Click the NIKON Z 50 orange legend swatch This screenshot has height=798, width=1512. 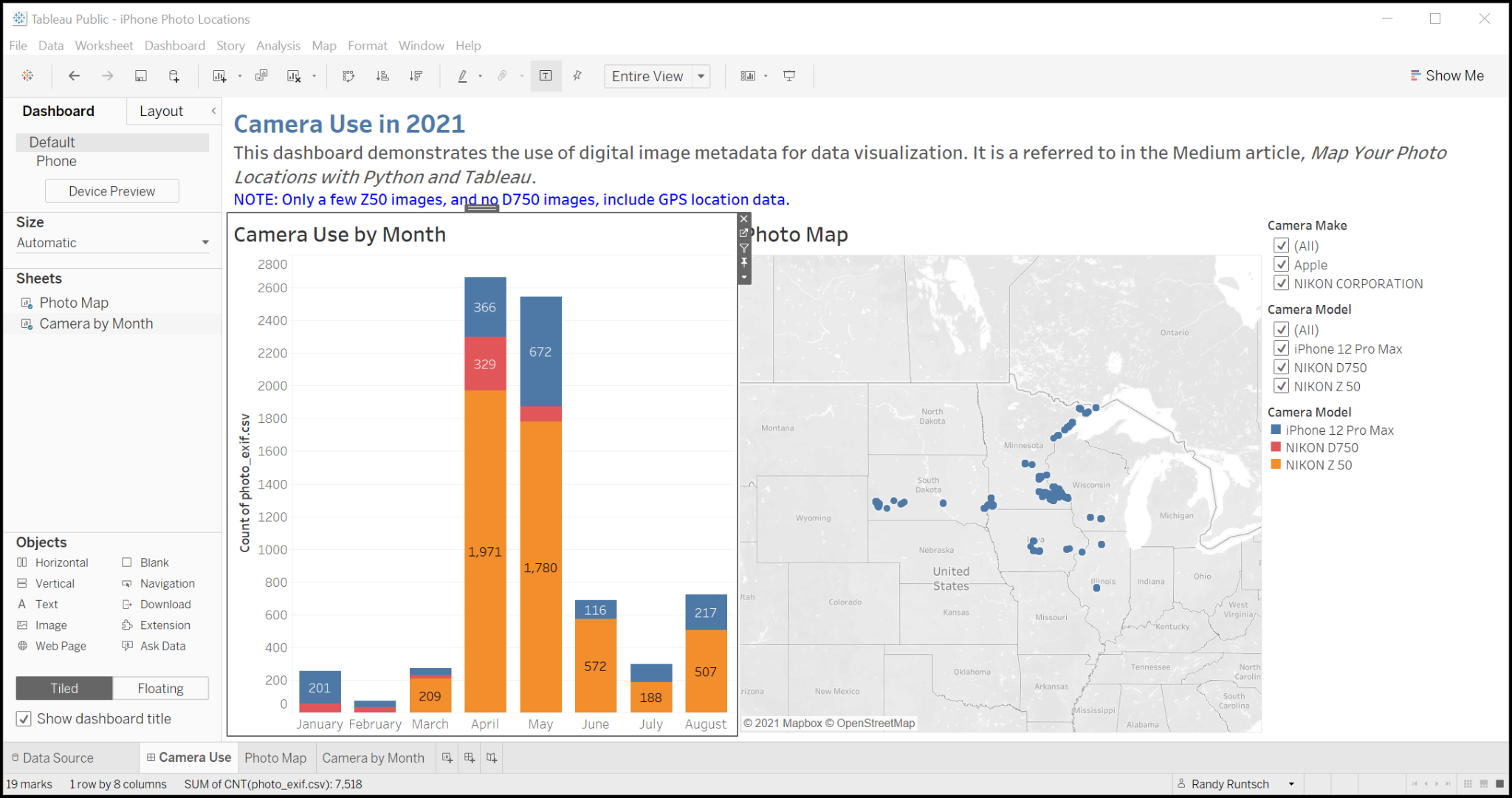pyautogui.click(x=1276, y=465)
